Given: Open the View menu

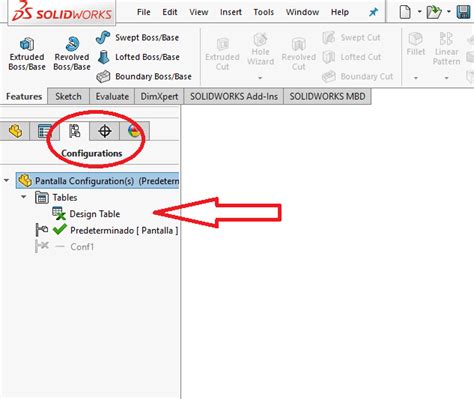Looking at the screenshot, I should tap(199, 12).
